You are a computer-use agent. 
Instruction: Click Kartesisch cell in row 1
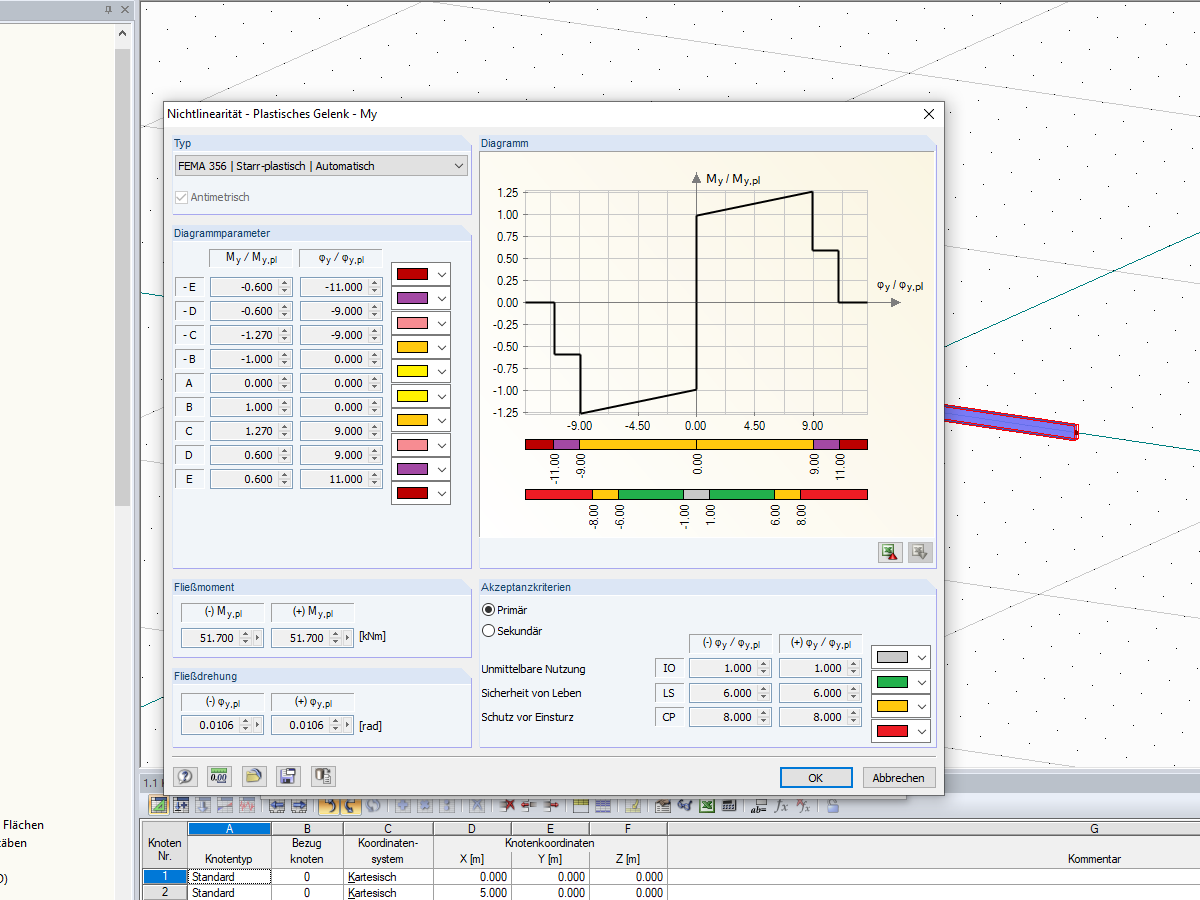[388, 877]
